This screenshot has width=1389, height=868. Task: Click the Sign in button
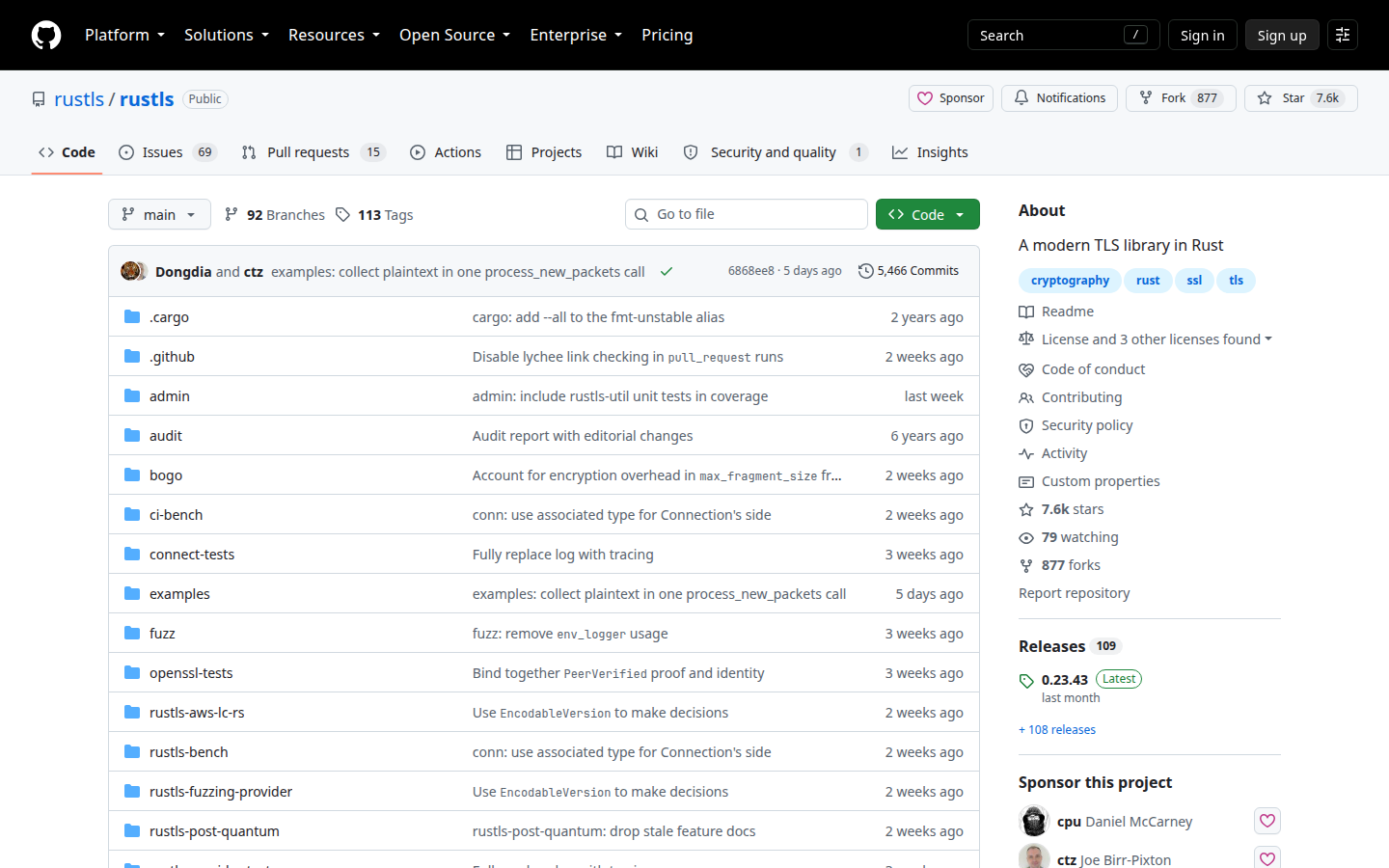(1203, 35)
